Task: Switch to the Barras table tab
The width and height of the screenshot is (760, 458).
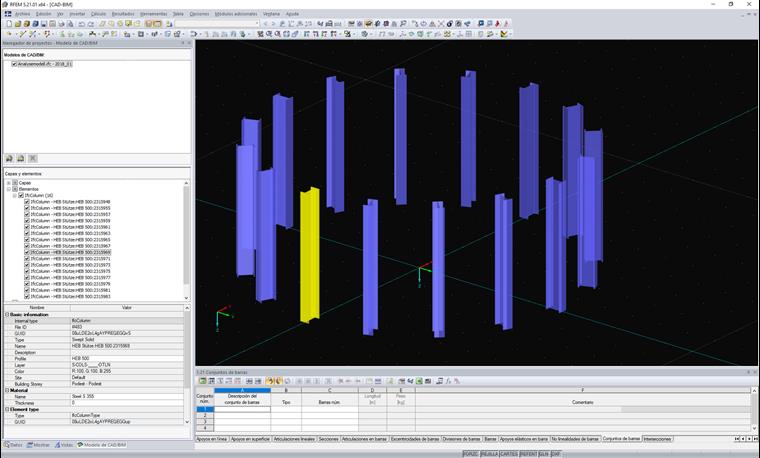Action: (490, 439)
